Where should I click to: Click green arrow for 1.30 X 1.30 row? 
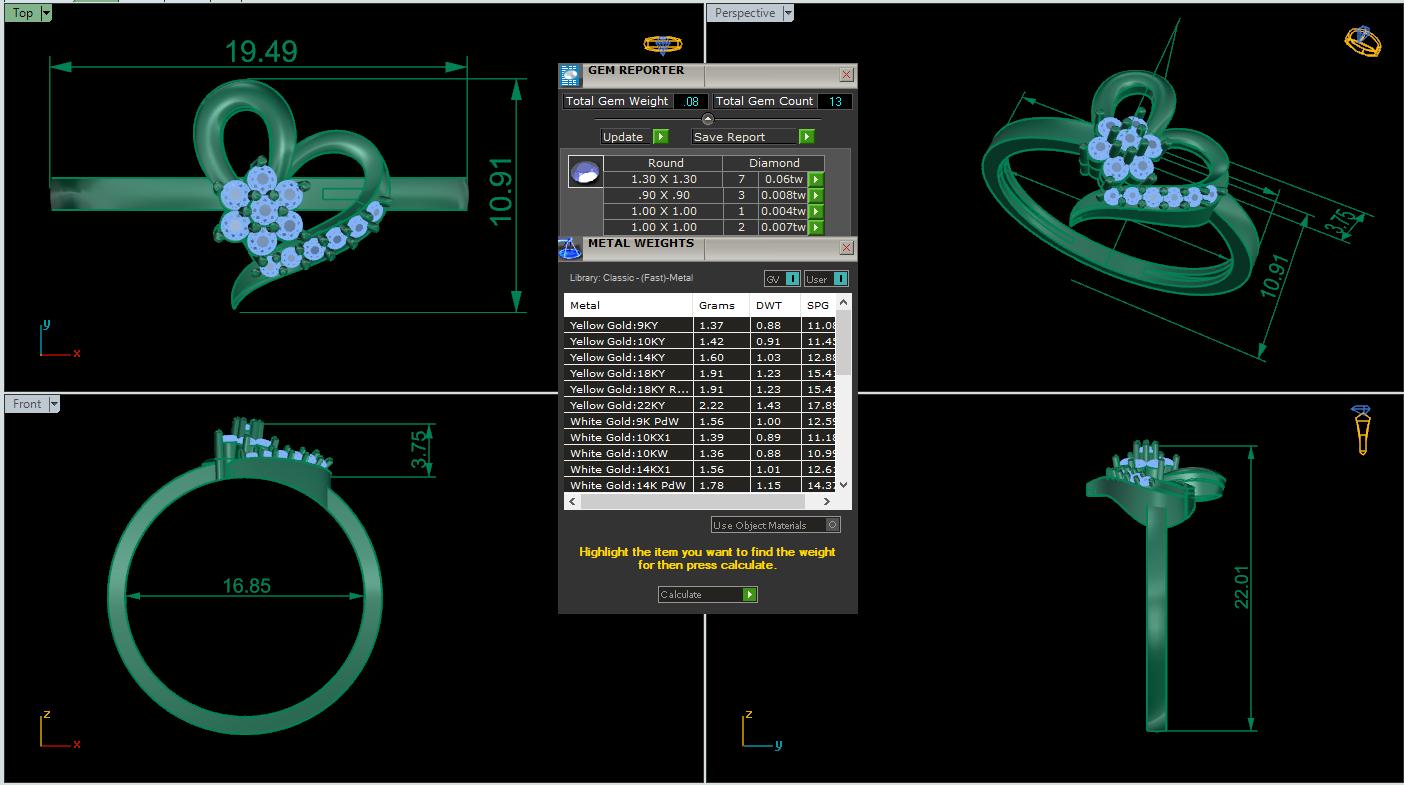[x=816, y=179]
